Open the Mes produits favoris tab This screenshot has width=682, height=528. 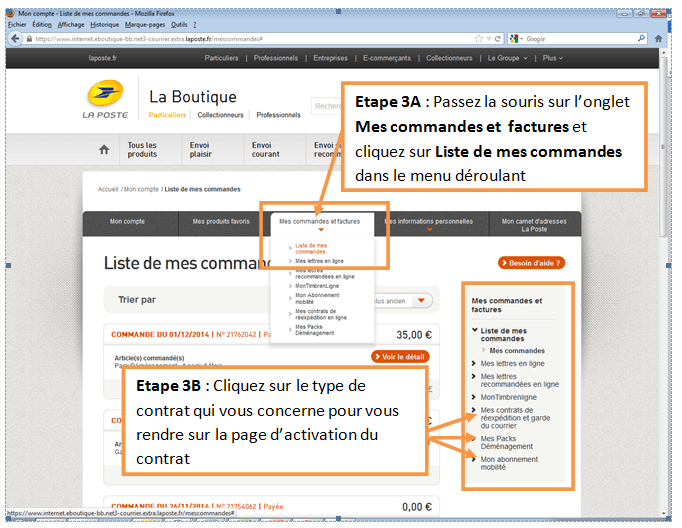(x=221, y=221)
